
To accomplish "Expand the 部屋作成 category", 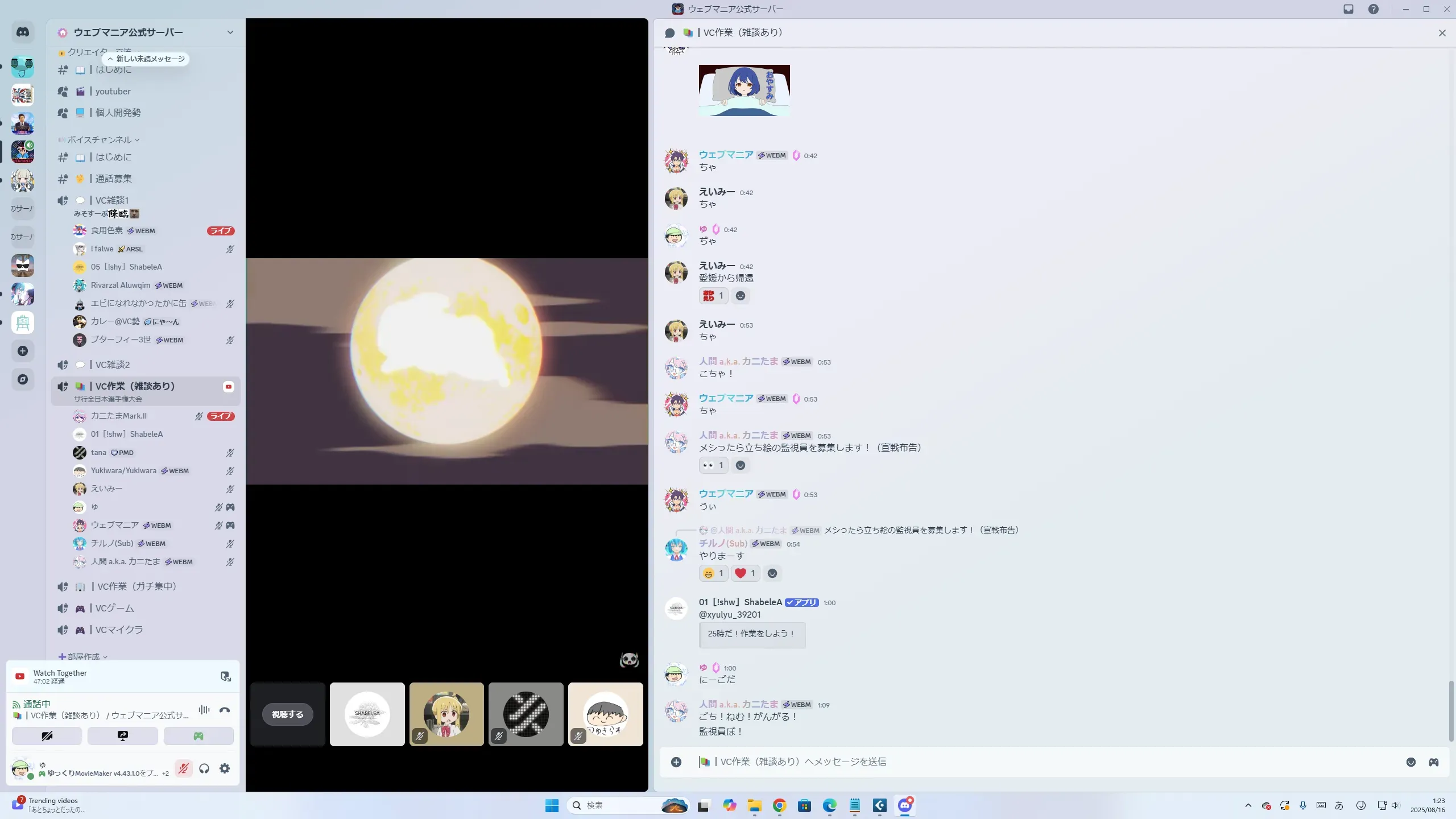I will (x=84, y=656).
